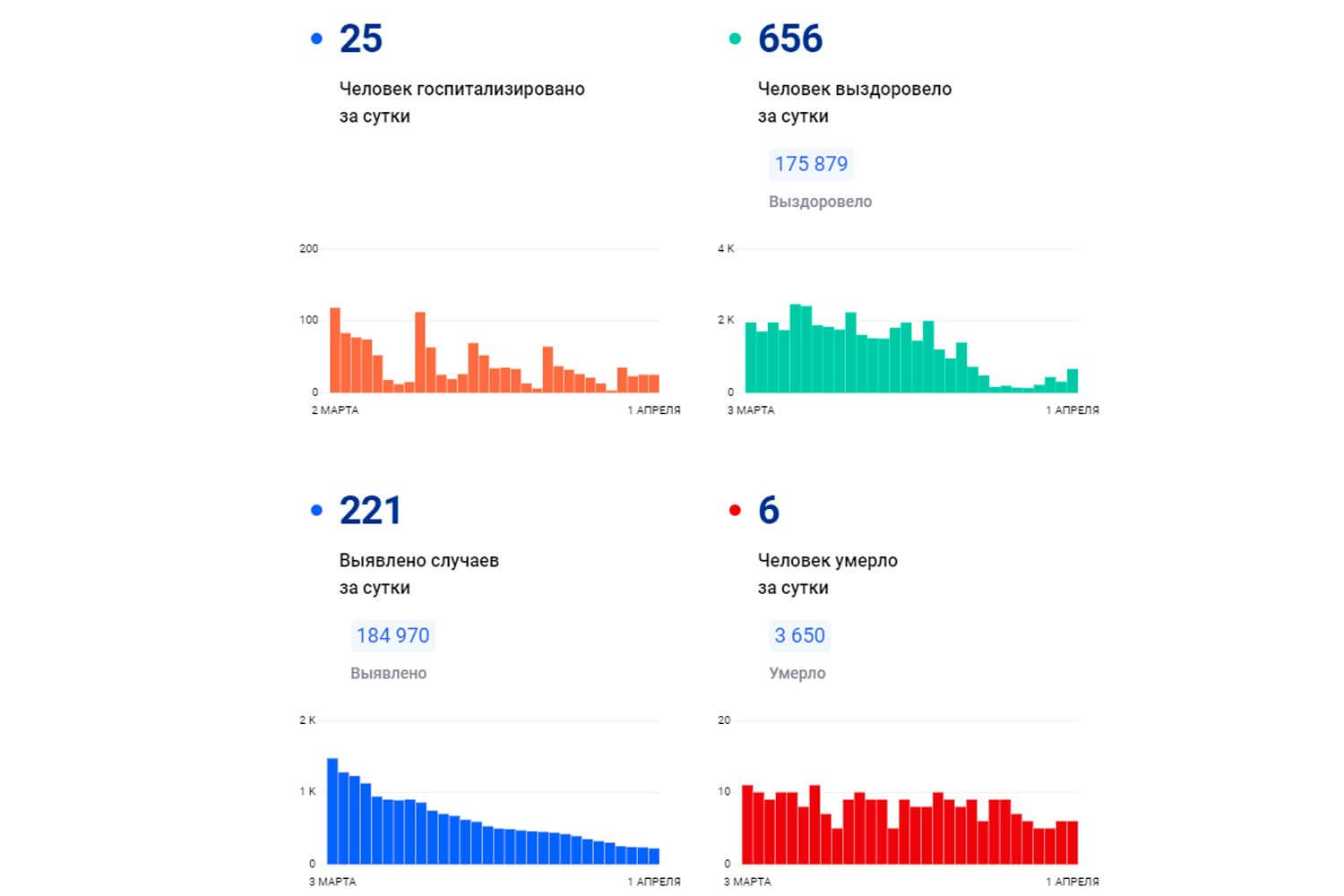
Task: Click the first blue bar in detected cases chart
Action: tap(332, 811)
